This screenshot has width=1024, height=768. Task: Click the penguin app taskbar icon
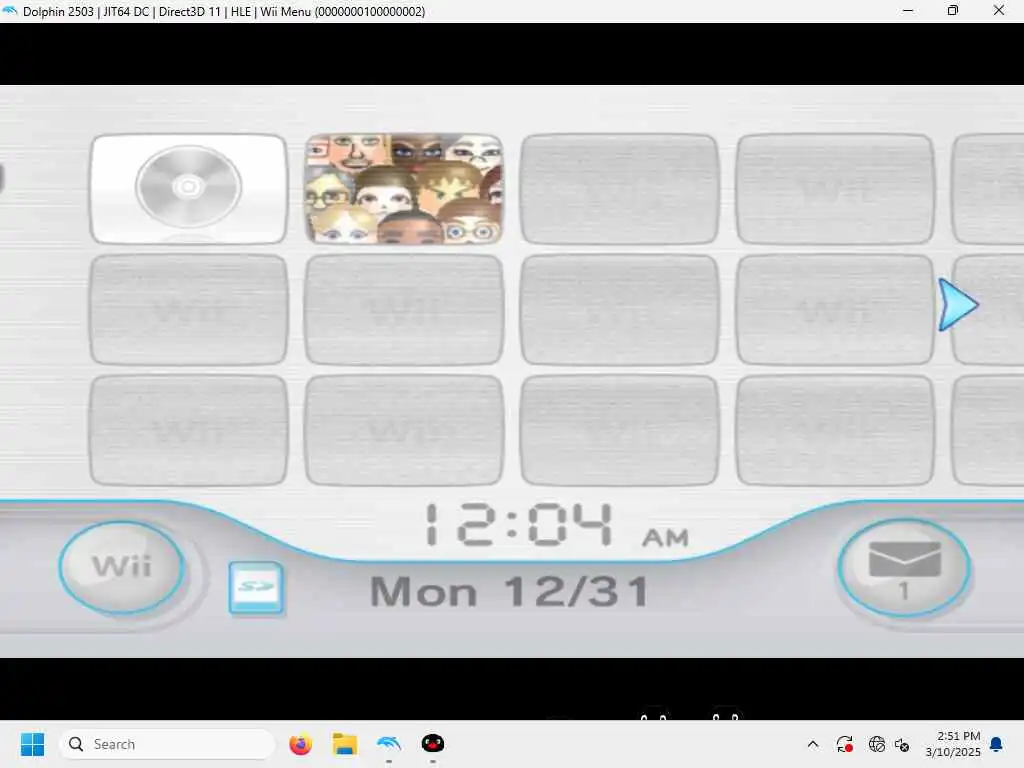pos(432,744)
